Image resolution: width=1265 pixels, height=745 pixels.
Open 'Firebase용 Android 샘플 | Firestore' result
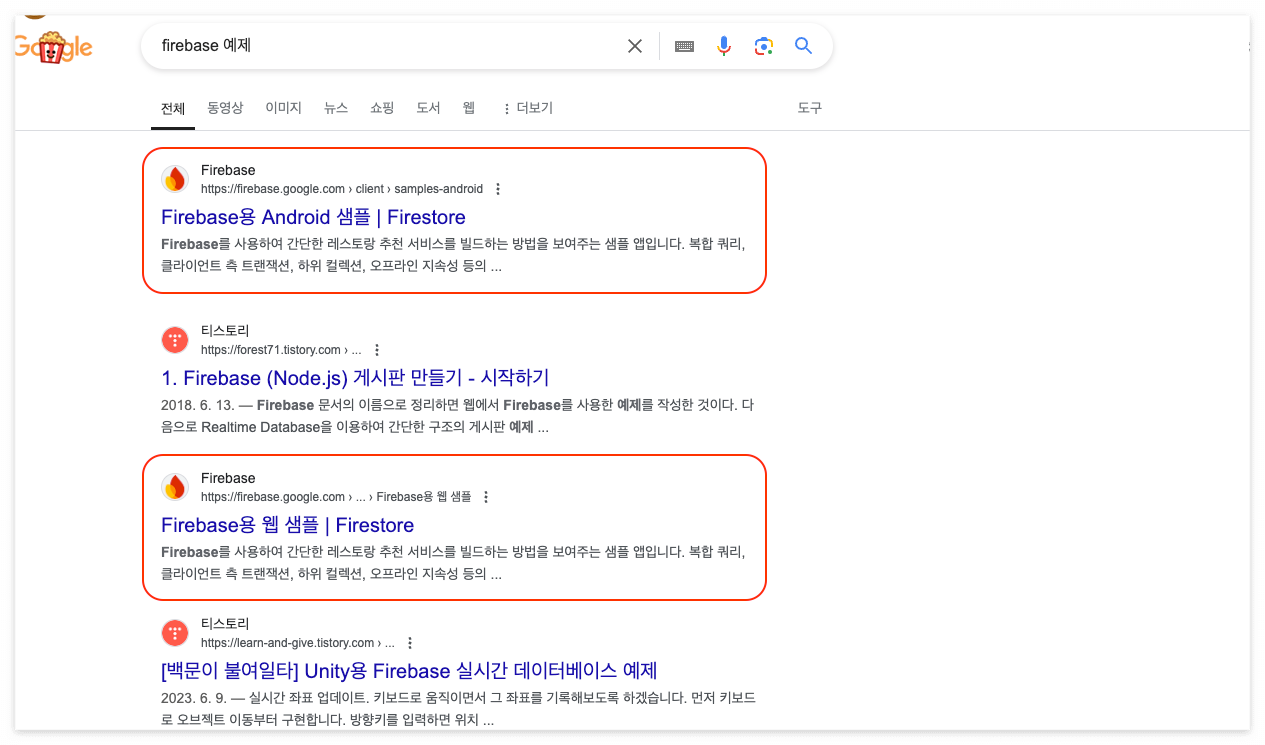coord(313,217)
